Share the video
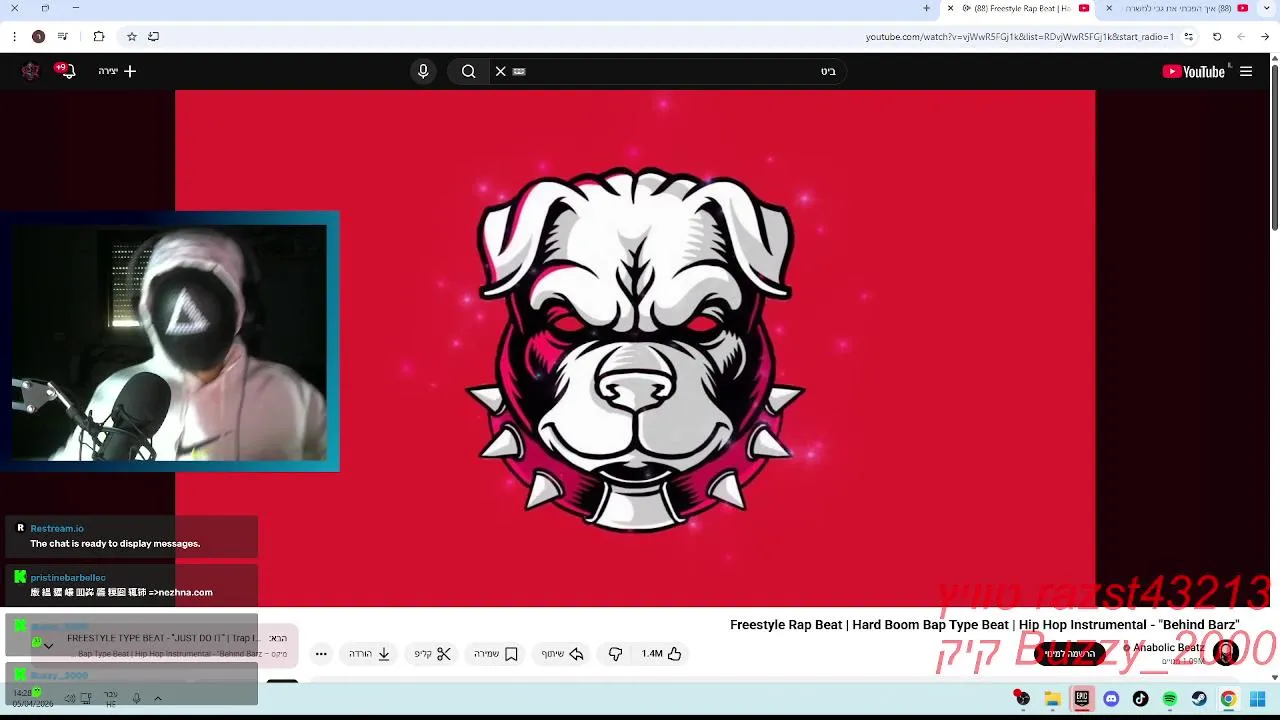This screenshot has height=720, width=1280. (562, 654)
